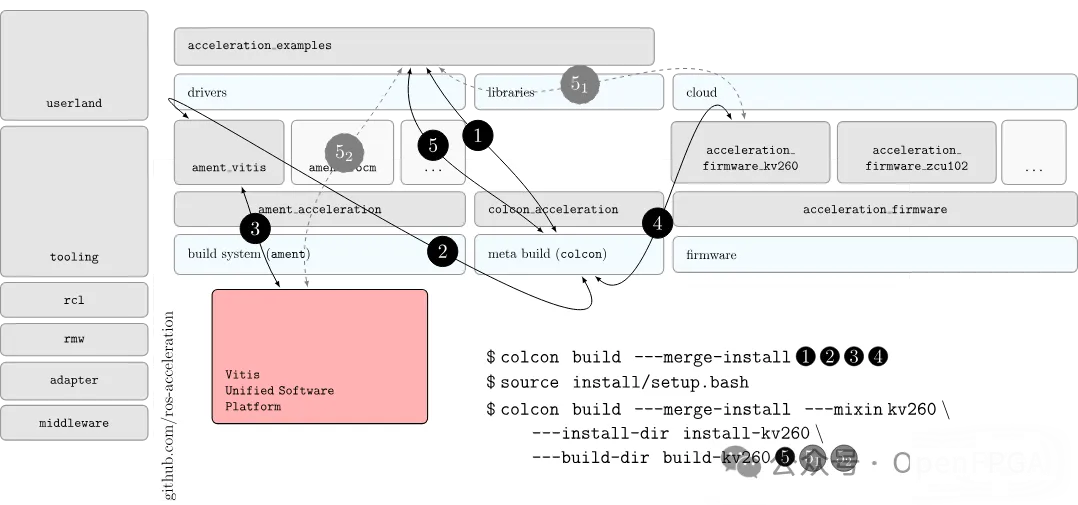Image resolution: width=1078 pixels, height=505 pixels.
Task: Click the pink Vitis Unified Software Platform box
Action: (x=319, y=357)
